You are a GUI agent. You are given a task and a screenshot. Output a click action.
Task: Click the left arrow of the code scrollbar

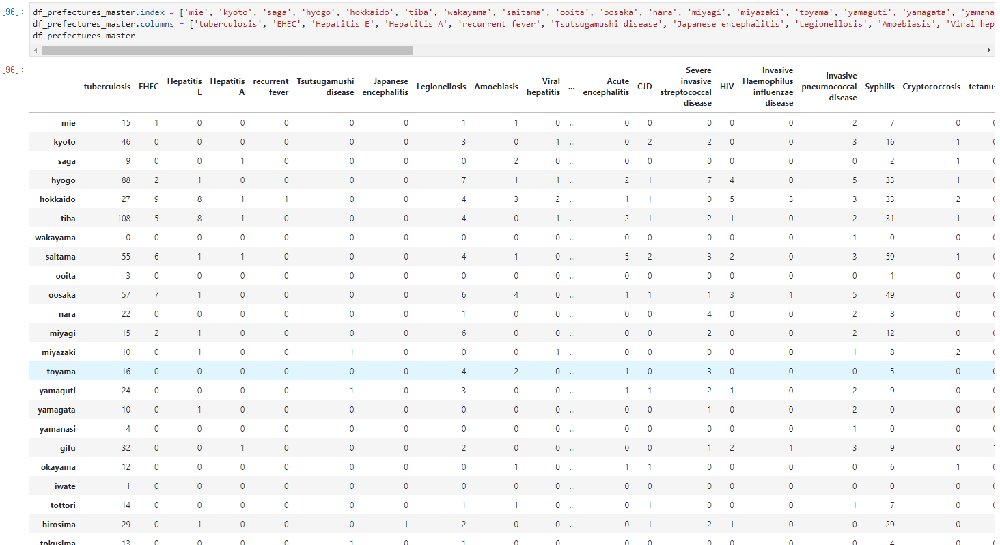37,49
